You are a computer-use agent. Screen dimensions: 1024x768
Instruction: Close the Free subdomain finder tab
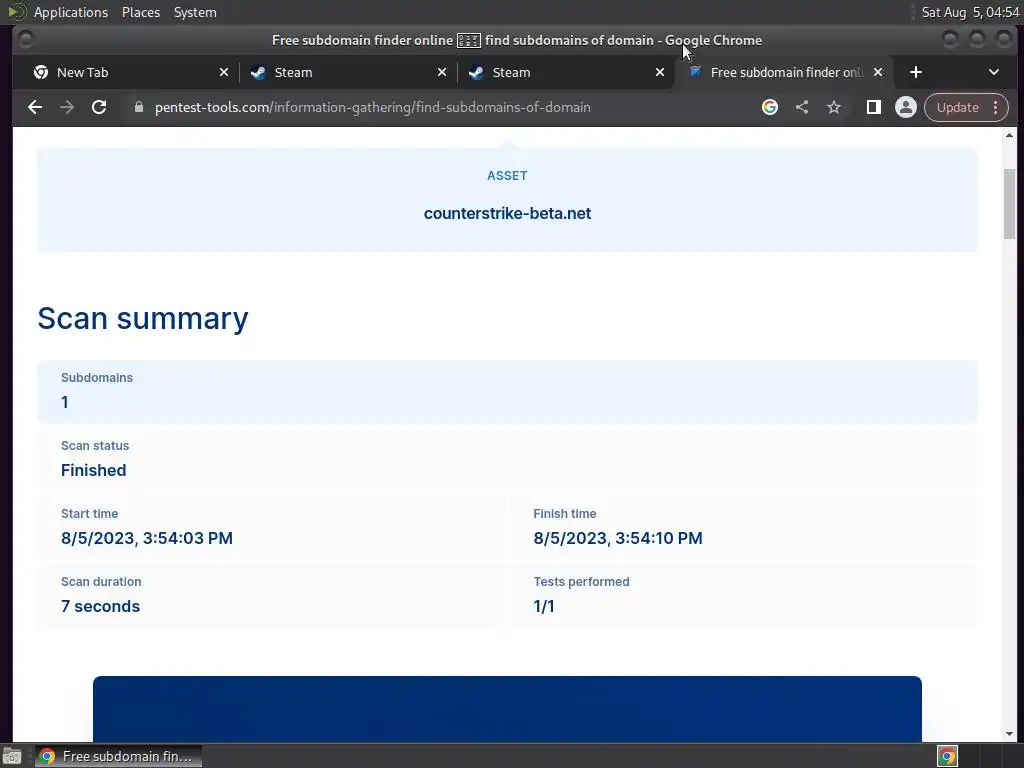click(878, 72)
